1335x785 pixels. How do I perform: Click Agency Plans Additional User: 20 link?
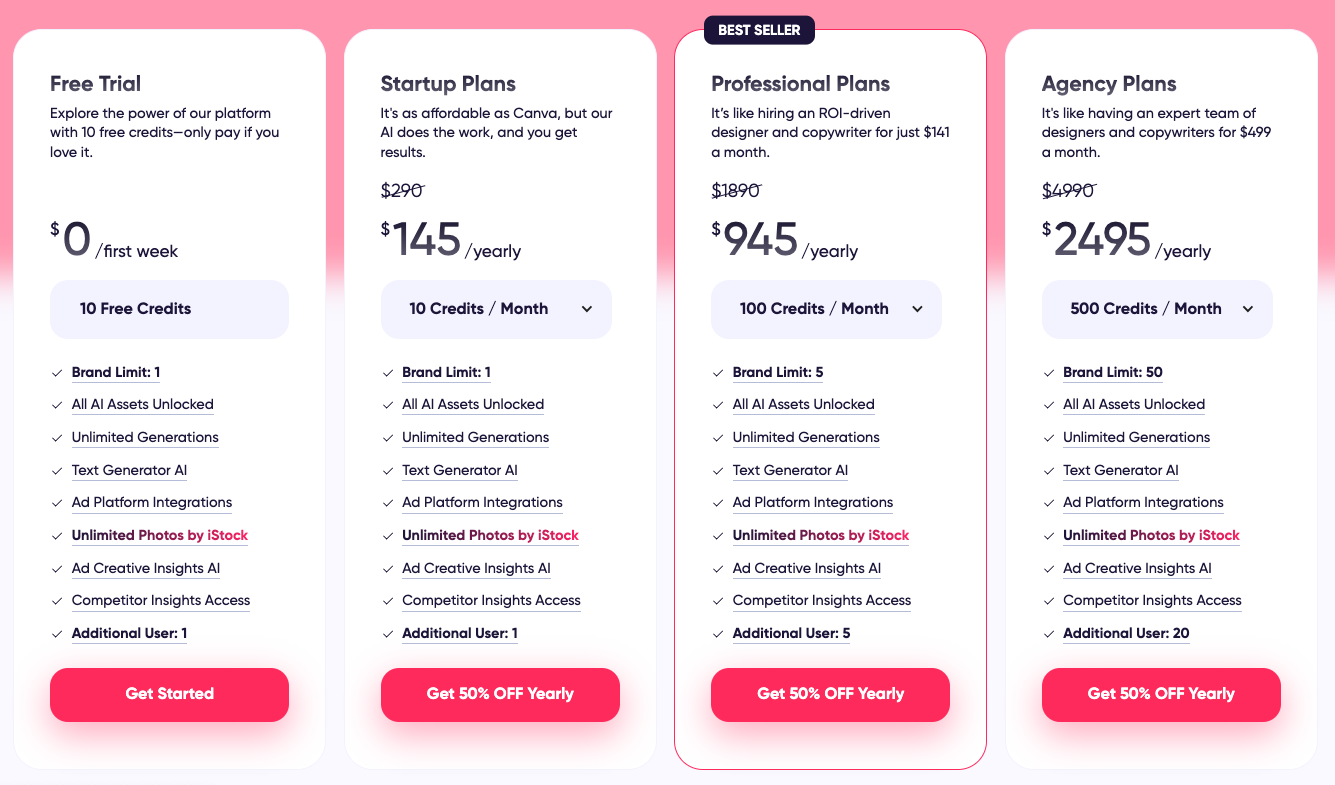tap(1126, 633)
